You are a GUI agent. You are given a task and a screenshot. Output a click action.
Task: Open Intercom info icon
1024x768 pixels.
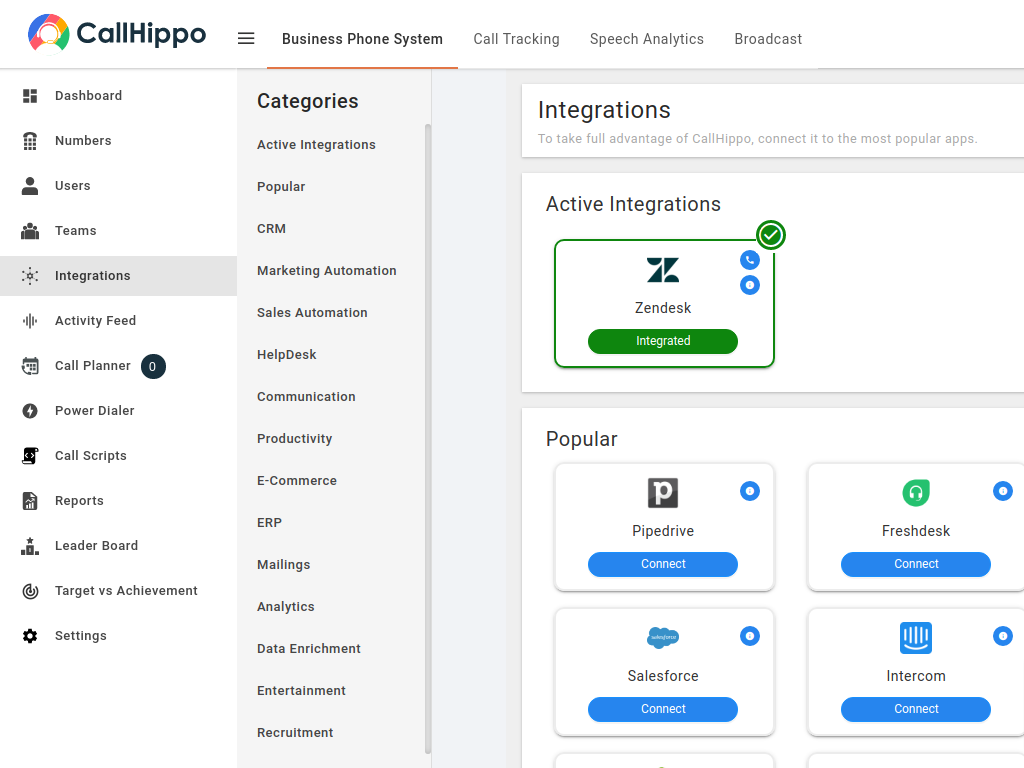(x=1002, y=636)
